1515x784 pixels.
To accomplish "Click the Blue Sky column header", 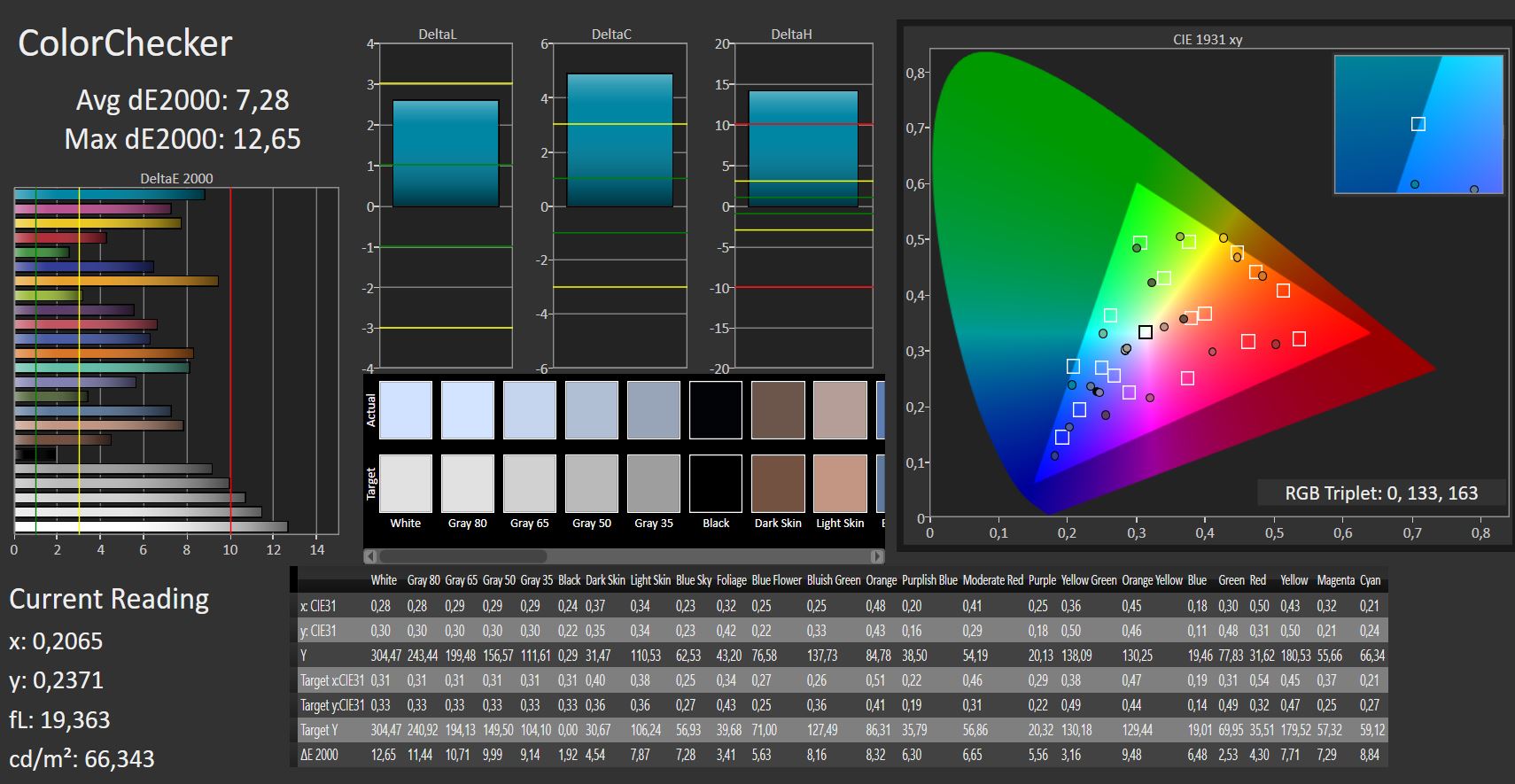I will [693, 580].
